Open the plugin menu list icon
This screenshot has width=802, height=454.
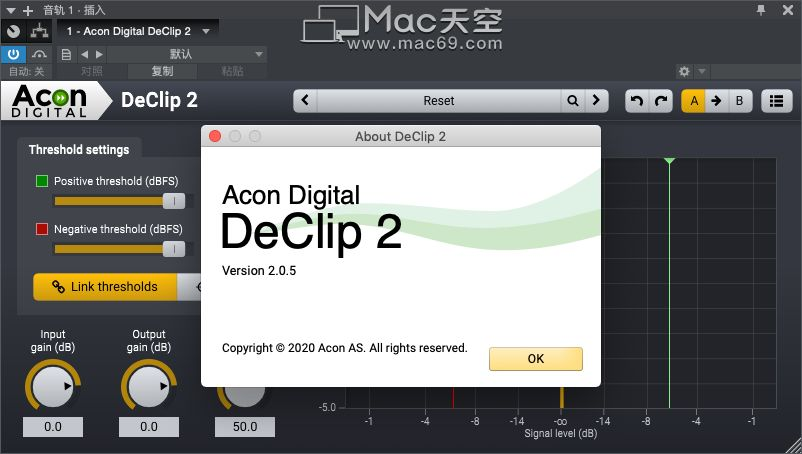[776, 101]
